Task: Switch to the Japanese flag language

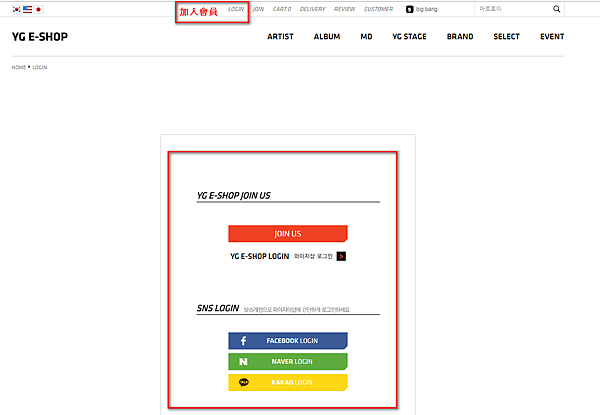Action: coord(38,9)
